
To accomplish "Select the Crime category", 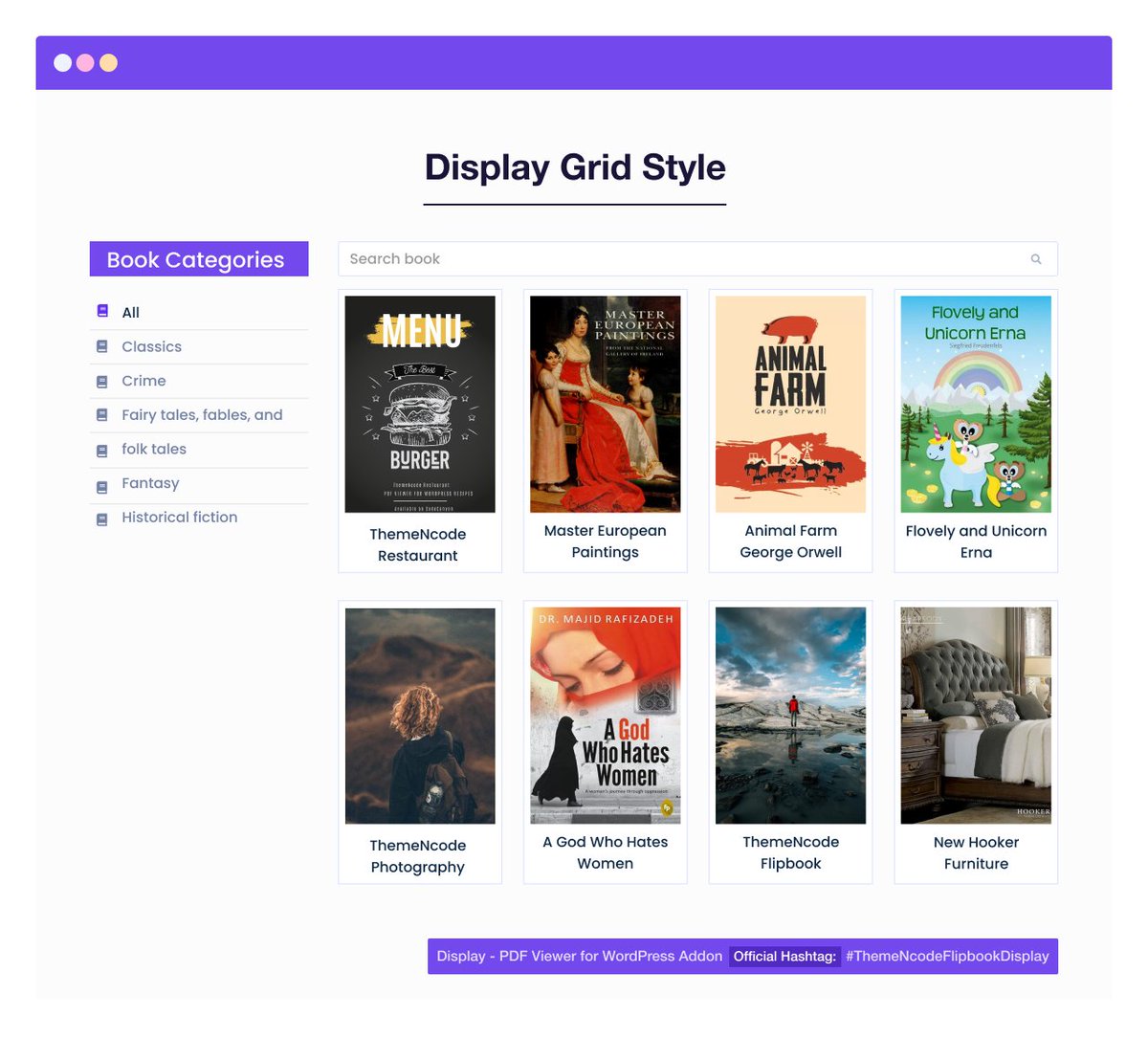I will pos(143,381).
